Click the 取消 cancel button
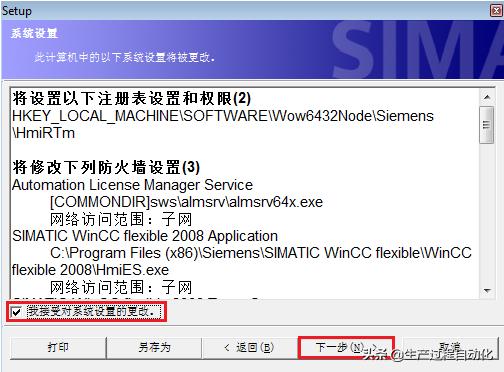The width and height of the screenshot is (504, 372). pos(449,348)
